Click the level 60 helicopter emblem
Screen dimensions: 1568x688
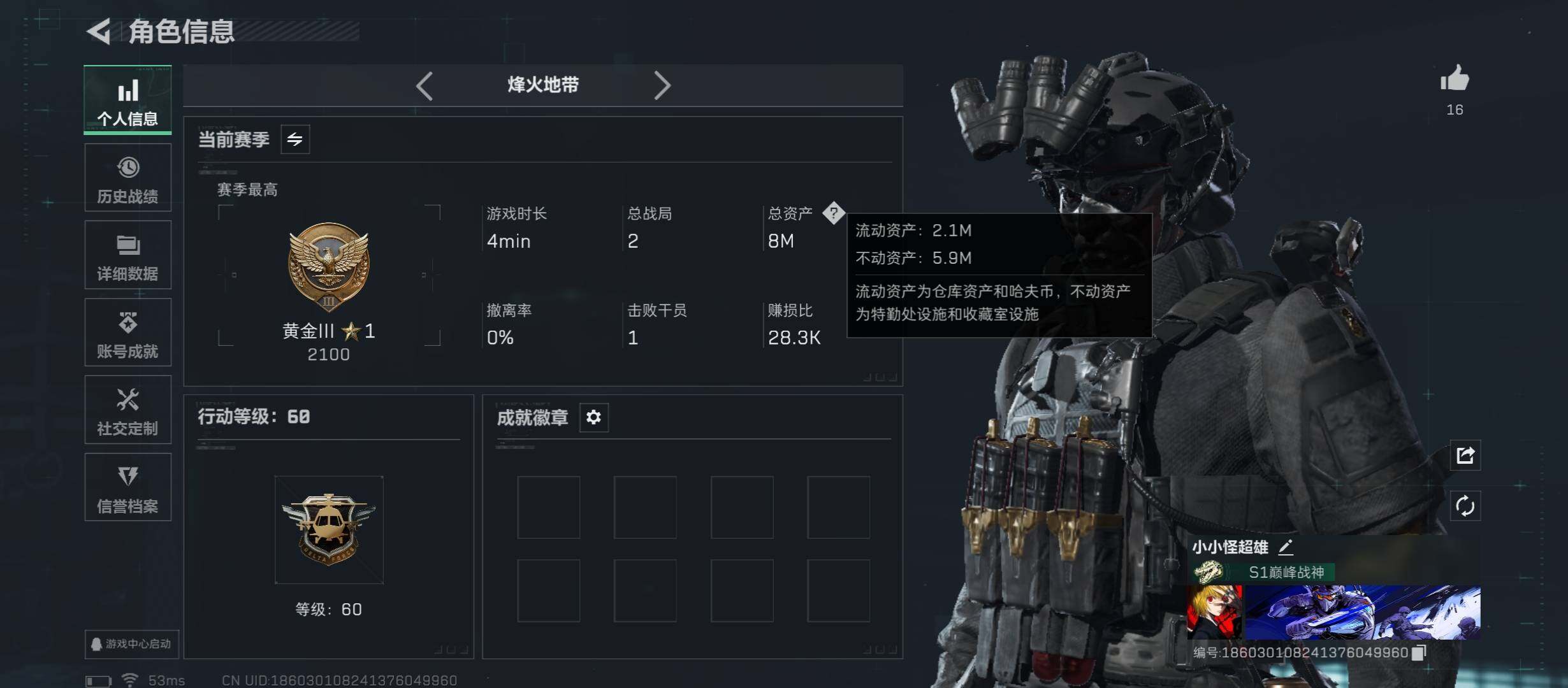click(x=329, y=529)
